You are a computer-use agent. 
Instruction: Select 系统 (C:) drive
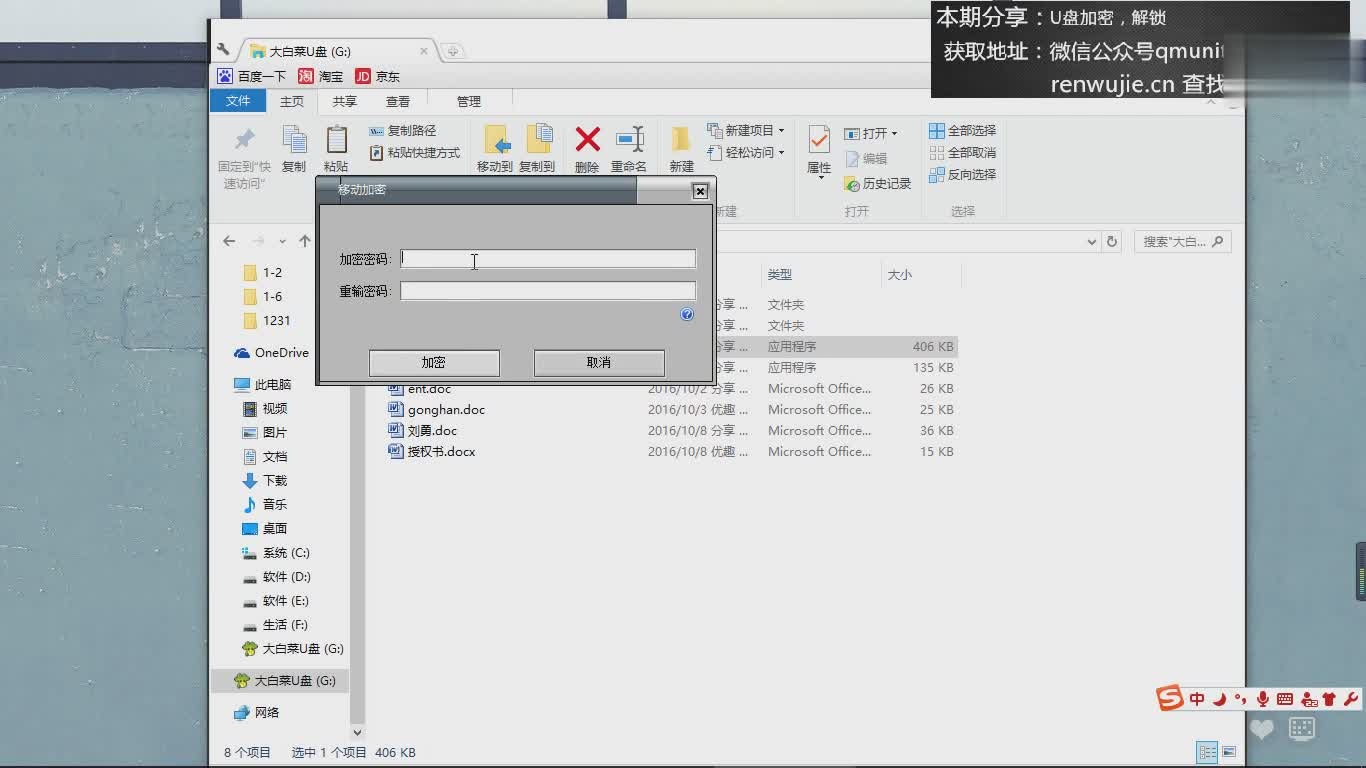pyautogui.click(x=277, y=553)
